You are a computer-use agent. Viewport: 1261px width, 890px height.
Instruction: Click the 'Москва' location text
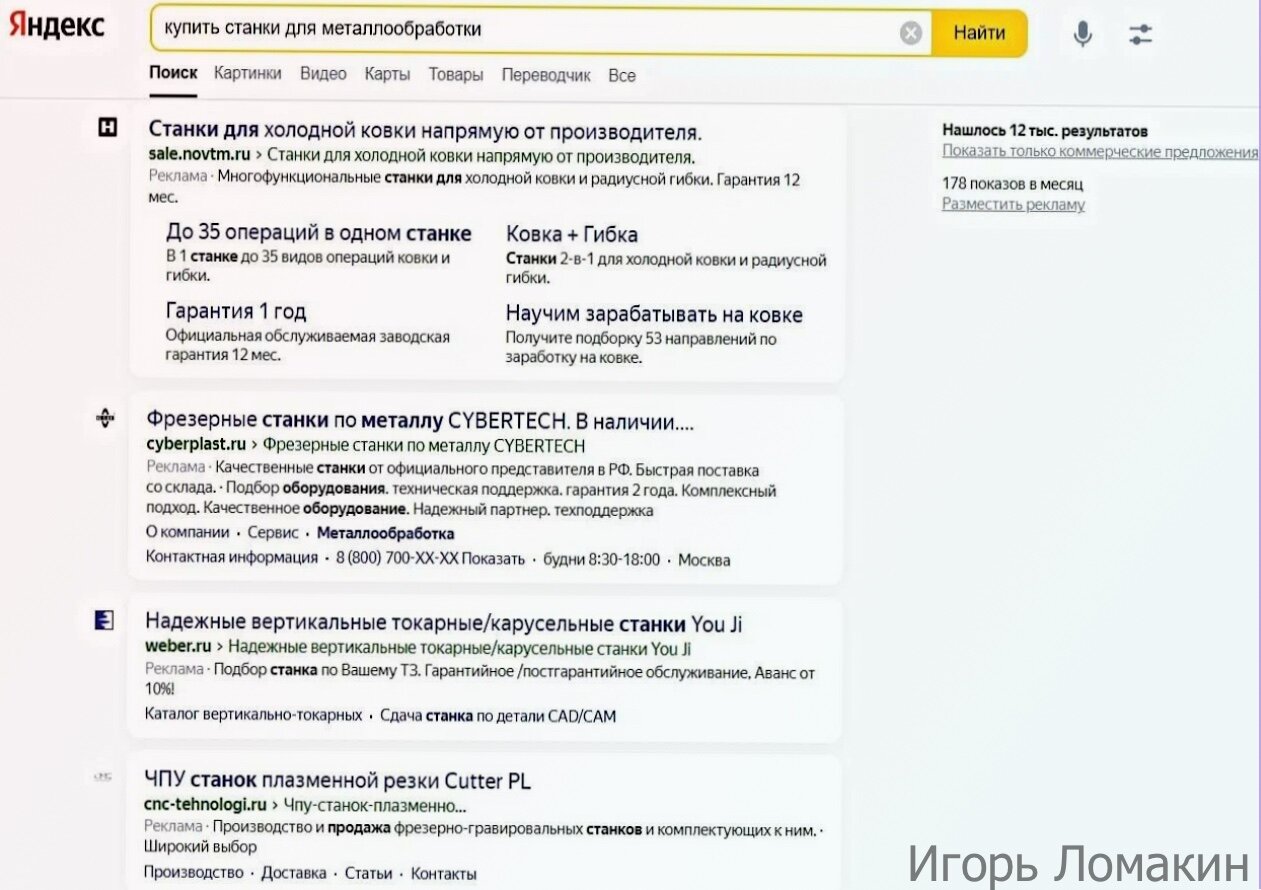click(704, 560)
